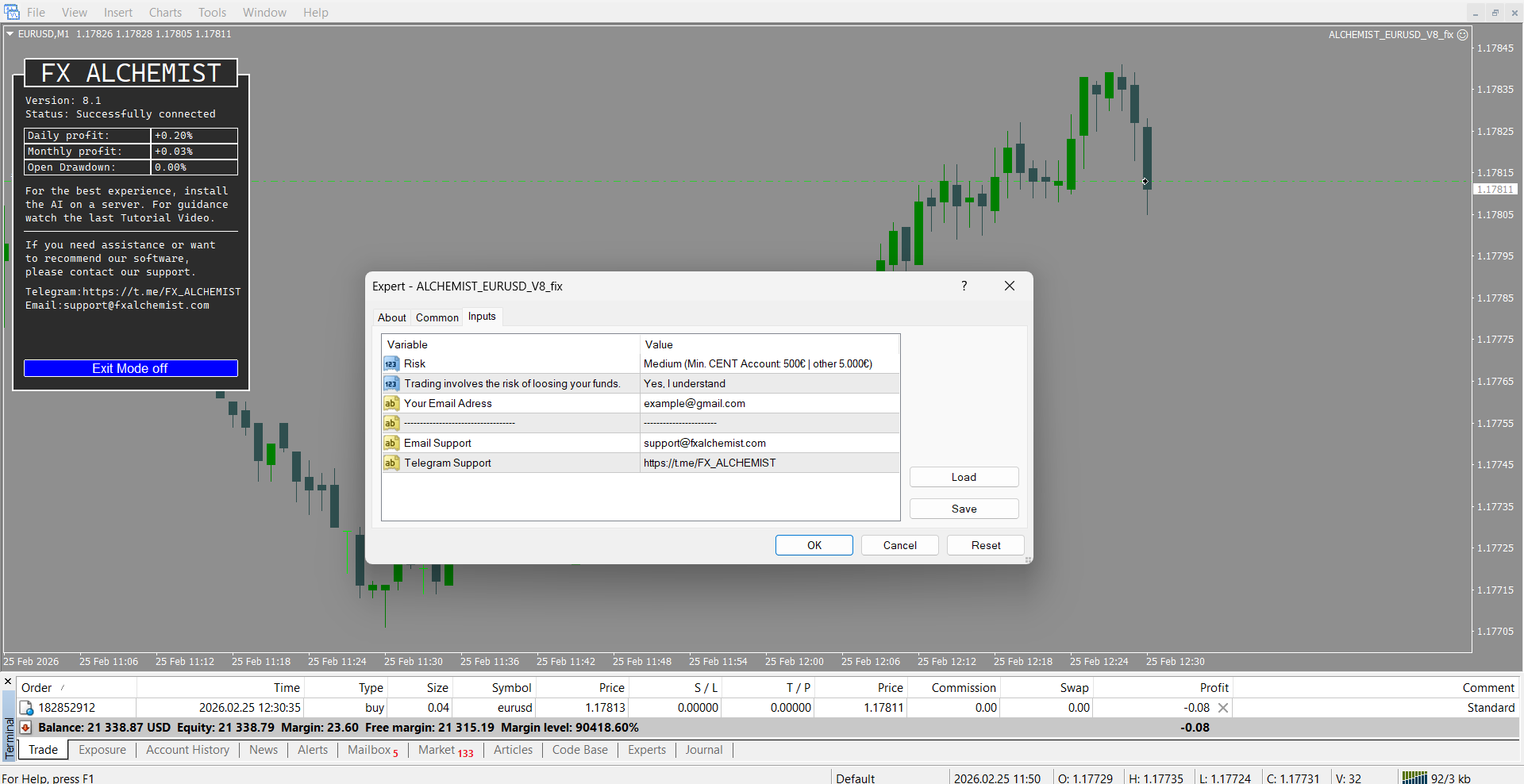The image size is (1524, 784).
Task: Switch to the Common tab
Action: click(x=437, y=317)
